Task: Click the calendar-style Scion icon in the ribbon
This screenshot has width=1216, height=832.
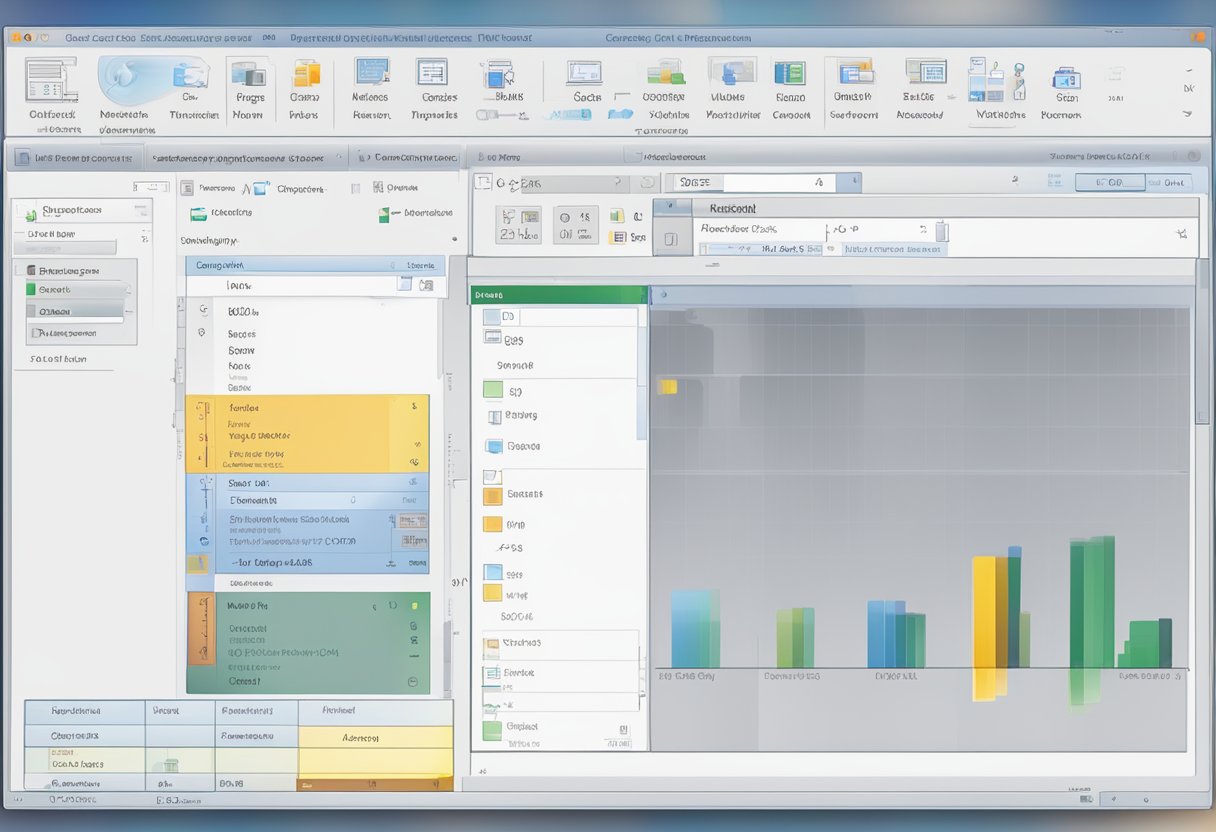Action: [x=1063, y=78]
